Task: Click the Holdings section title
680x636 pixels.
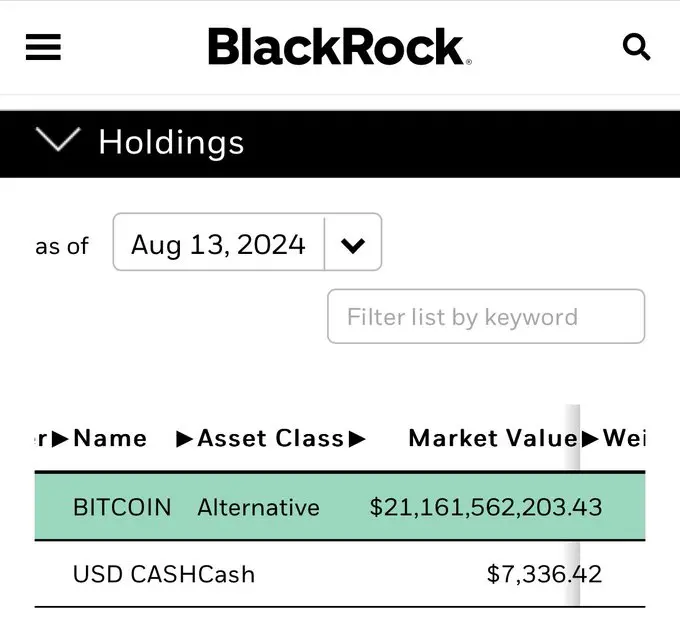Action: (171, 142)
